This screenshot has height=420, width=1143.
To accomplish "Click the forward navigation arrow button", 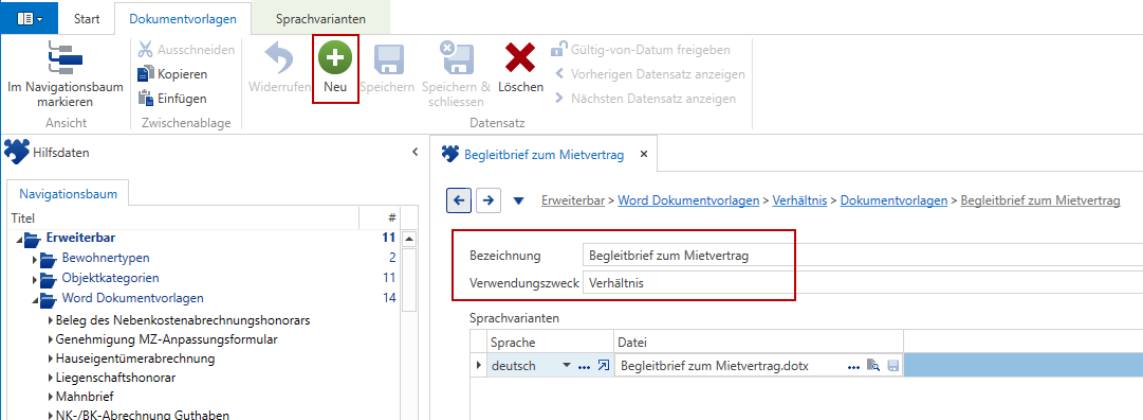I will pos(488,201).
